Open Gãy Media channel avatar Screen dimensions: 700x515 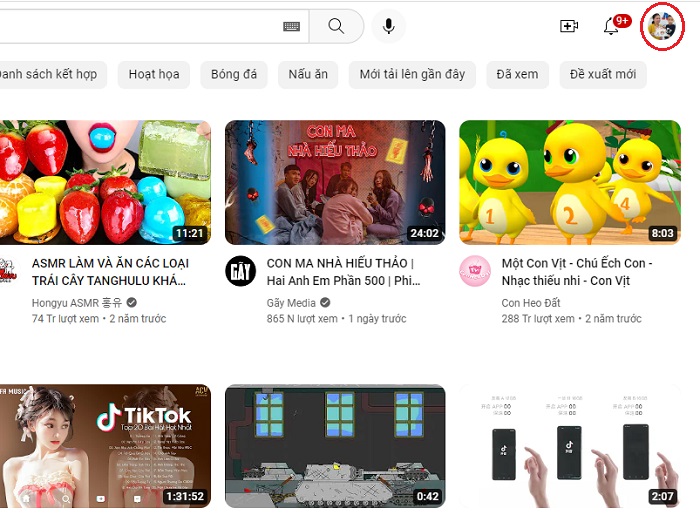(x=240, y=271)
